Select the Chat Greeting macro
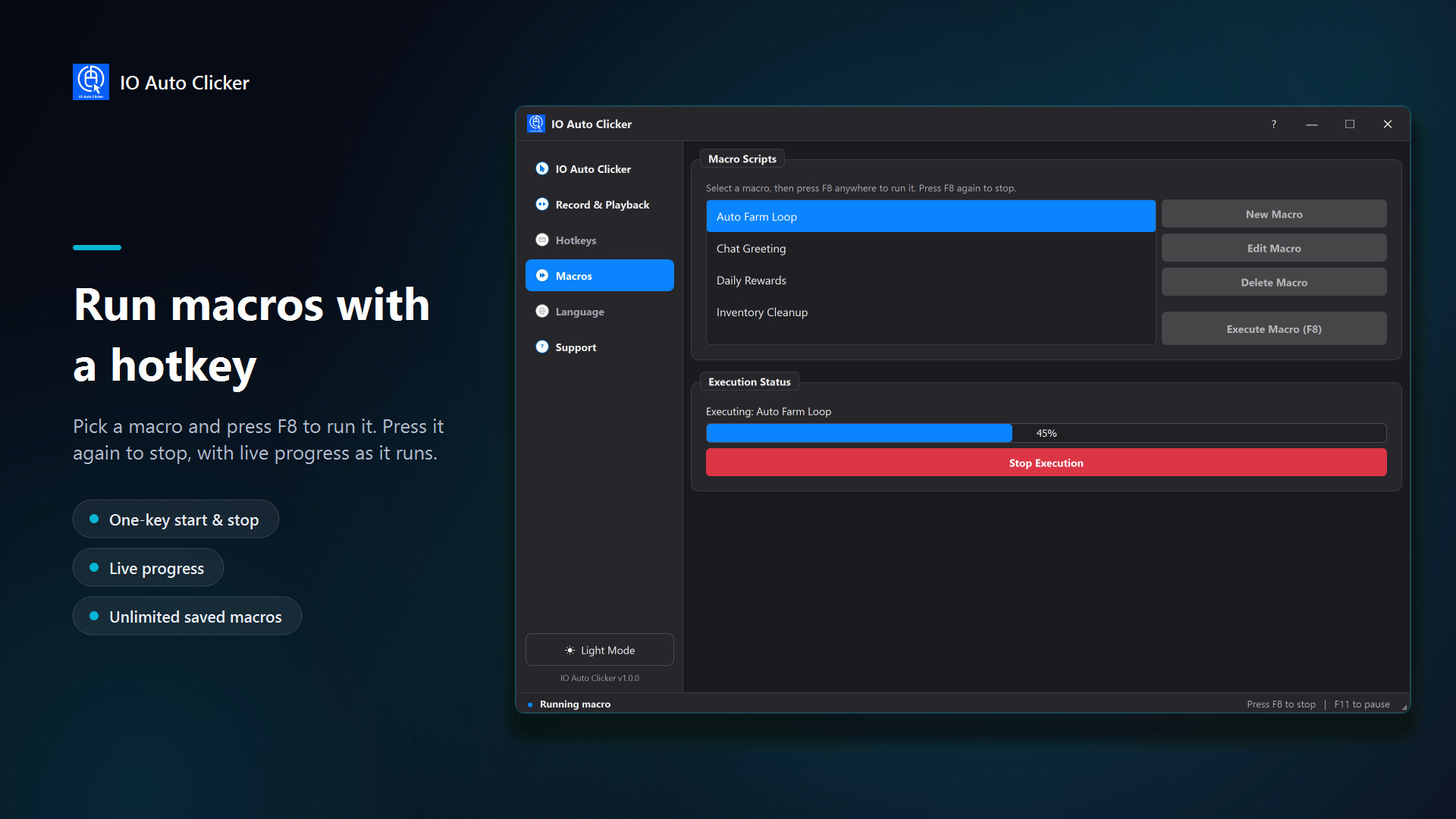Screen dimensions: 1456x819 click(931, 248)
